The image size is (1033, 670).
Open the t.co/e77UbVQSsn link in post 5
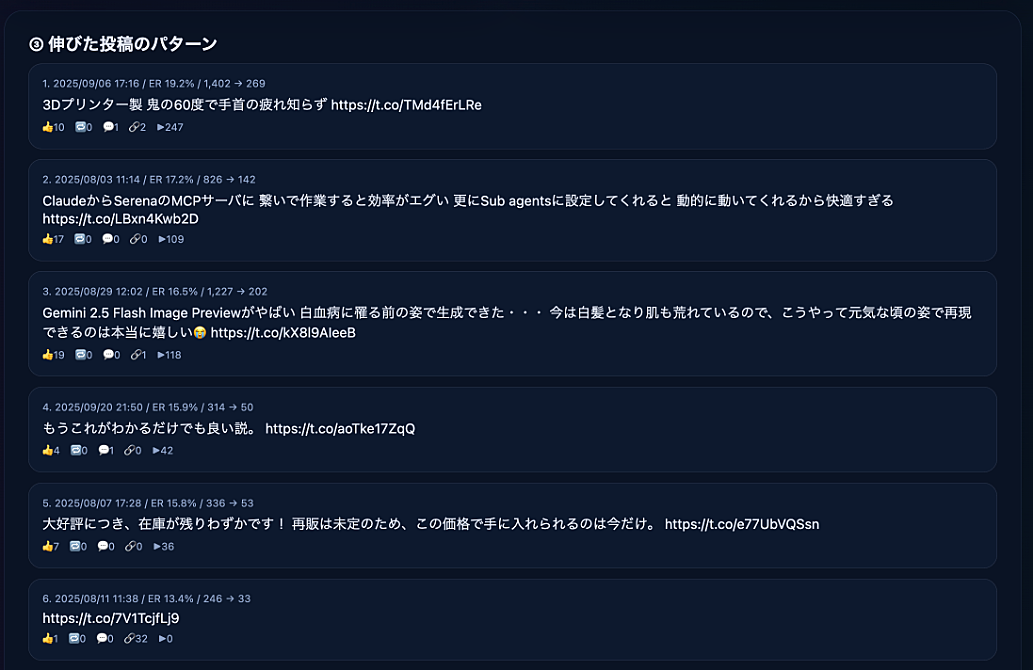[x=742, y=525]
